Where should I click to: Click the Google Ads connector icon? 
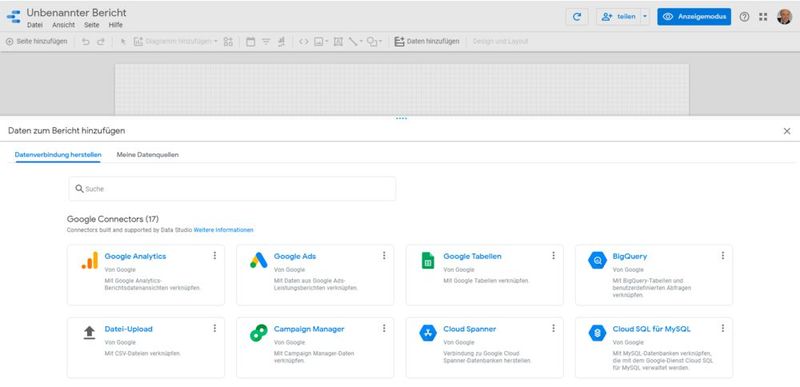[259, 261]
